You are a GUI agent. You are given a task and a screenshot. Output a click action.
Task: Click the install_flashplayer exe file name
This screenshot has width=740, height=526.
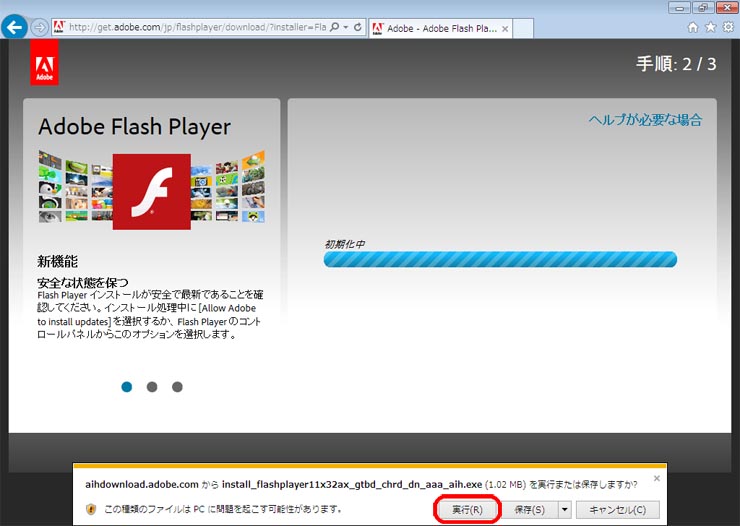pyautogui.click(x=352, y=484)
